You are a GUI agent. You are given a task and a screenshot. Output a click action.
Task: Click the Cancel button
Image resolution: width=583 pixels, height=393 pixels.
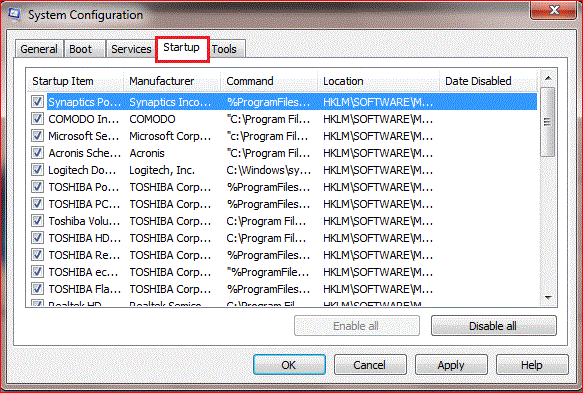pos(370,365)
